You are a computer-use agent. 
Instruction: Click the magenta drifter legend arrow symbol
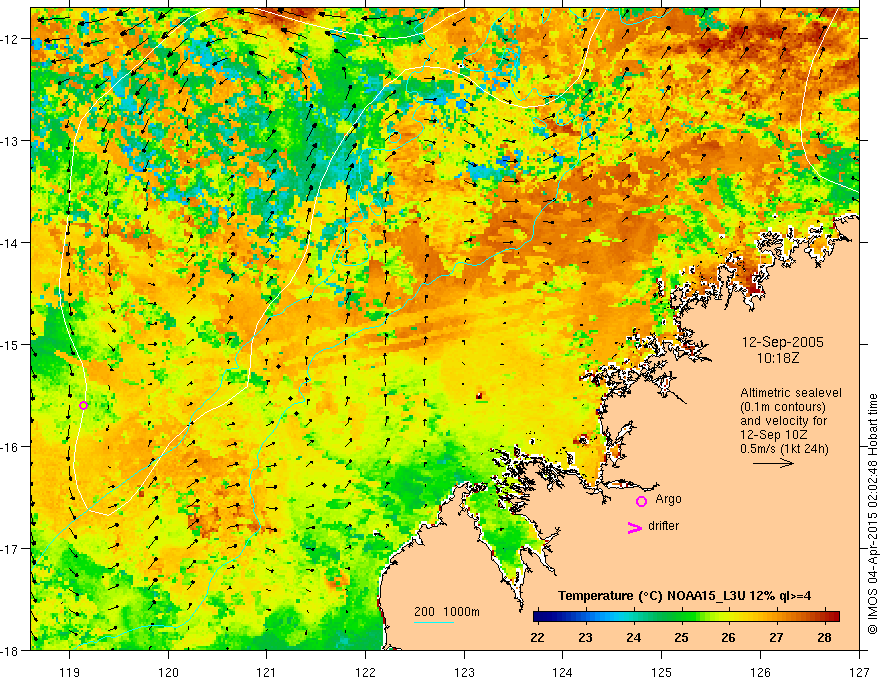click(634, 527)
